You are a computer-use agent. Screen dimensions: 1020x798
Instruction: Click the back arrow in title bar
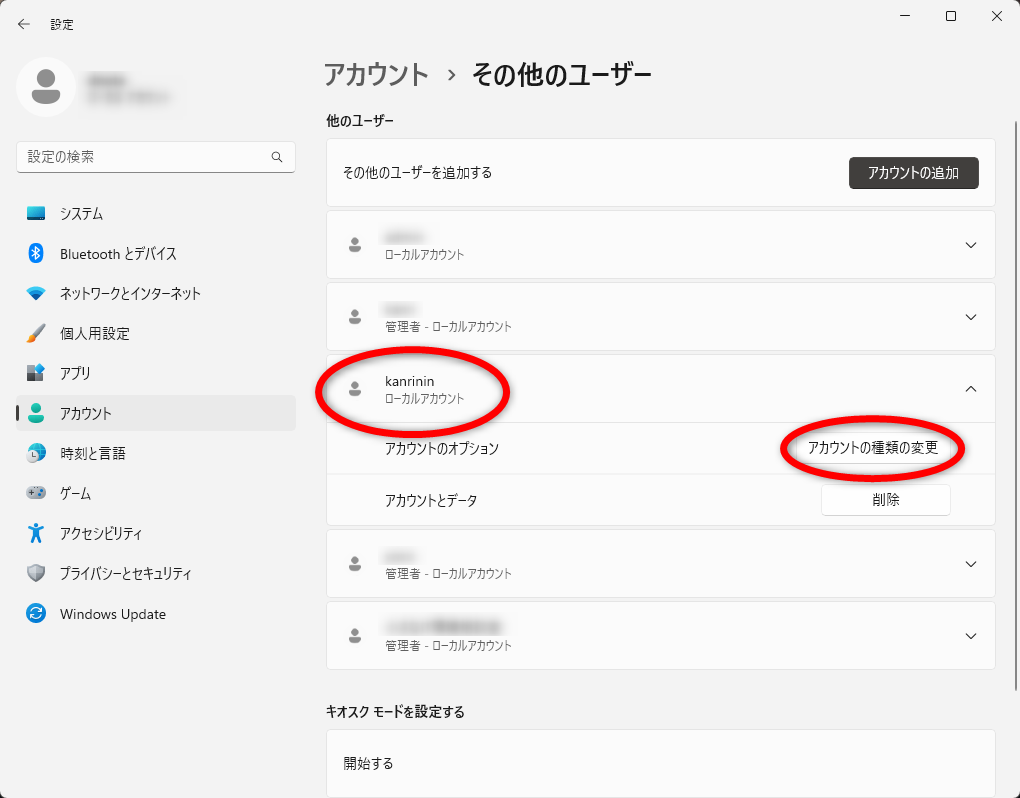[x=24, y=24]
